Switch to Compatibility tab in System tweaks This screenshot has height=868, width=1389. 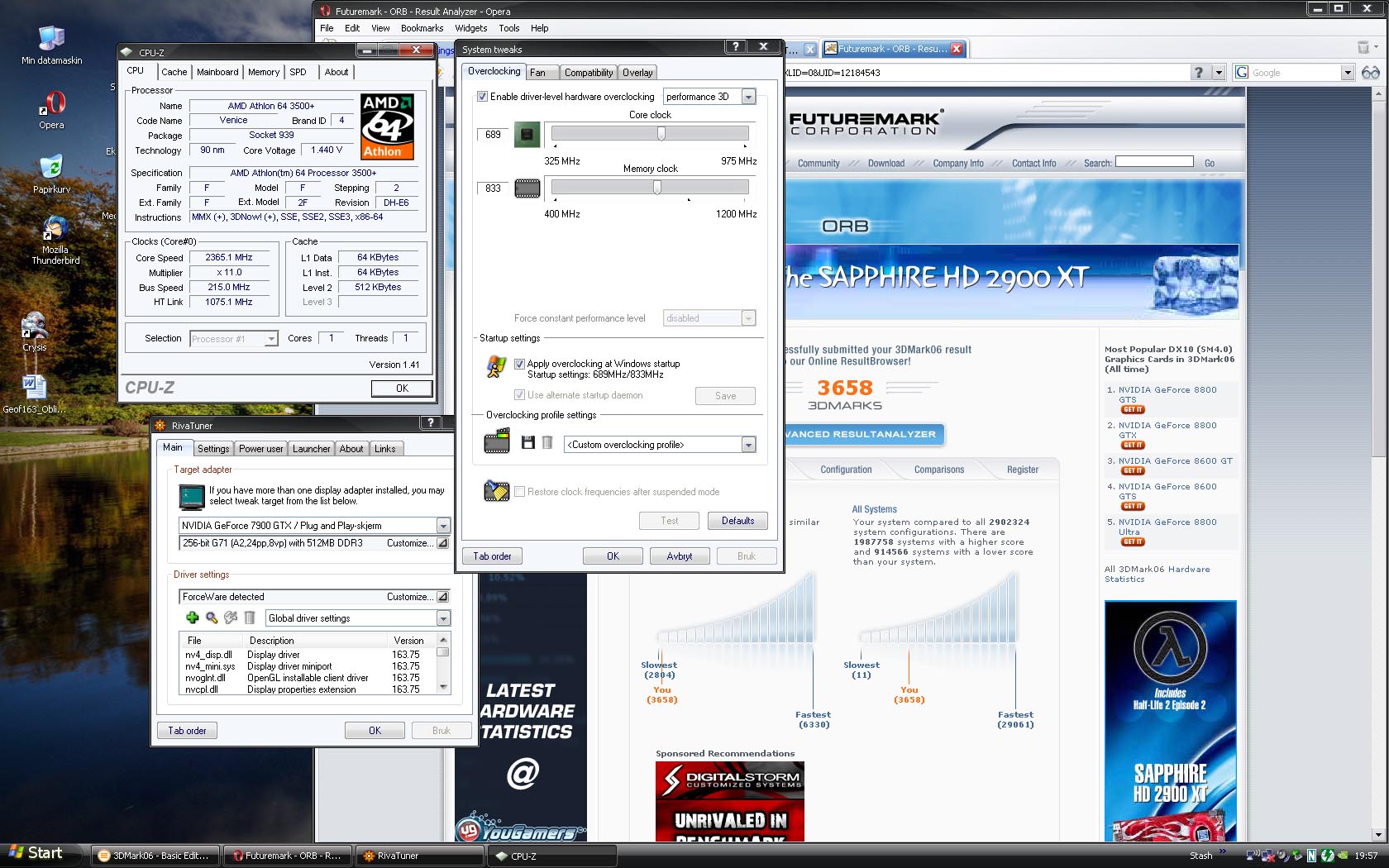(589, 73)
